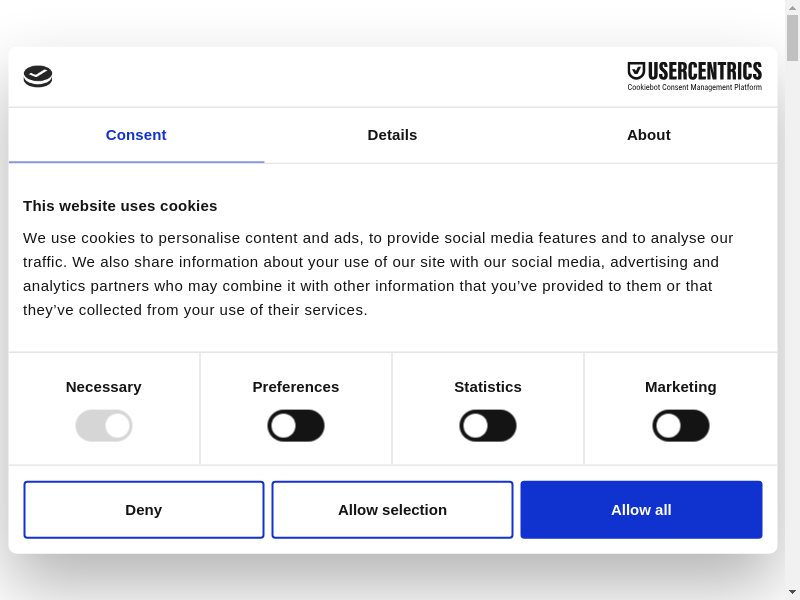Enable the Preferences cookies toggle
The image size is (800, 600).
296,426
